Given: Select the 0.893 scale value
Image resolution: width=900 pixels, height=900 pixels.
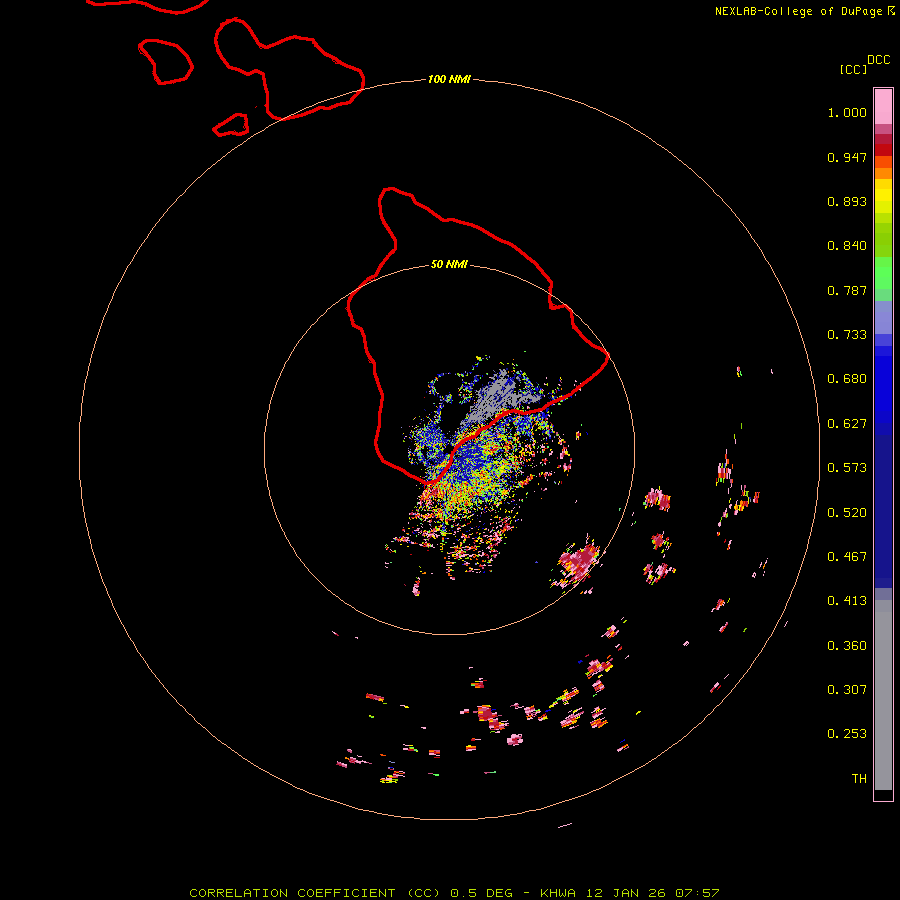Looking at the screenshot, I should (x=847, y=201).
